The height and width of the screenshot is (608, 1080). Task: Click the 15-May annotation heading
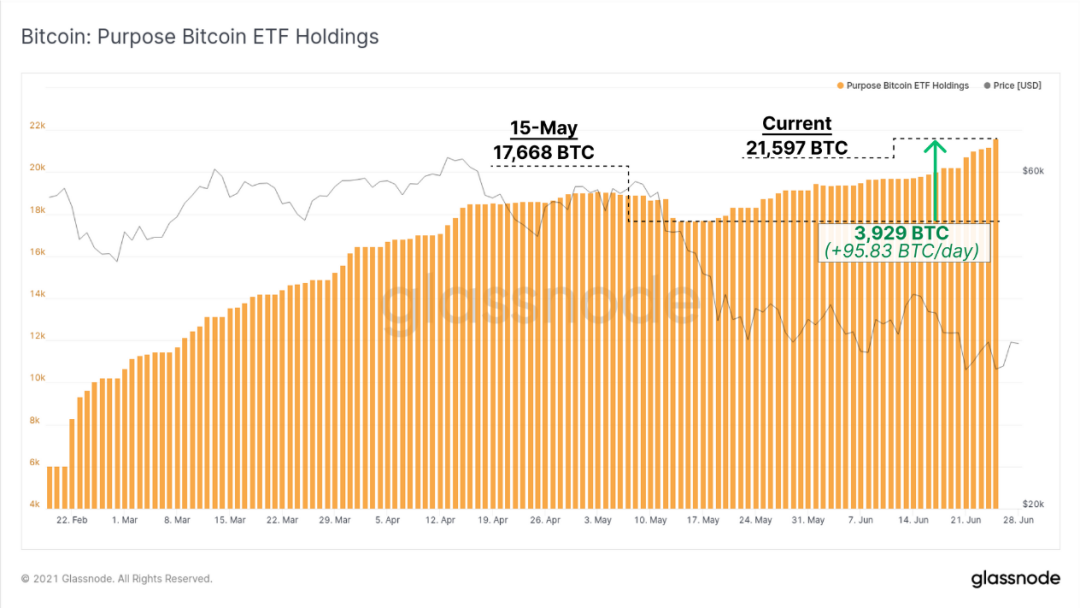543,128
